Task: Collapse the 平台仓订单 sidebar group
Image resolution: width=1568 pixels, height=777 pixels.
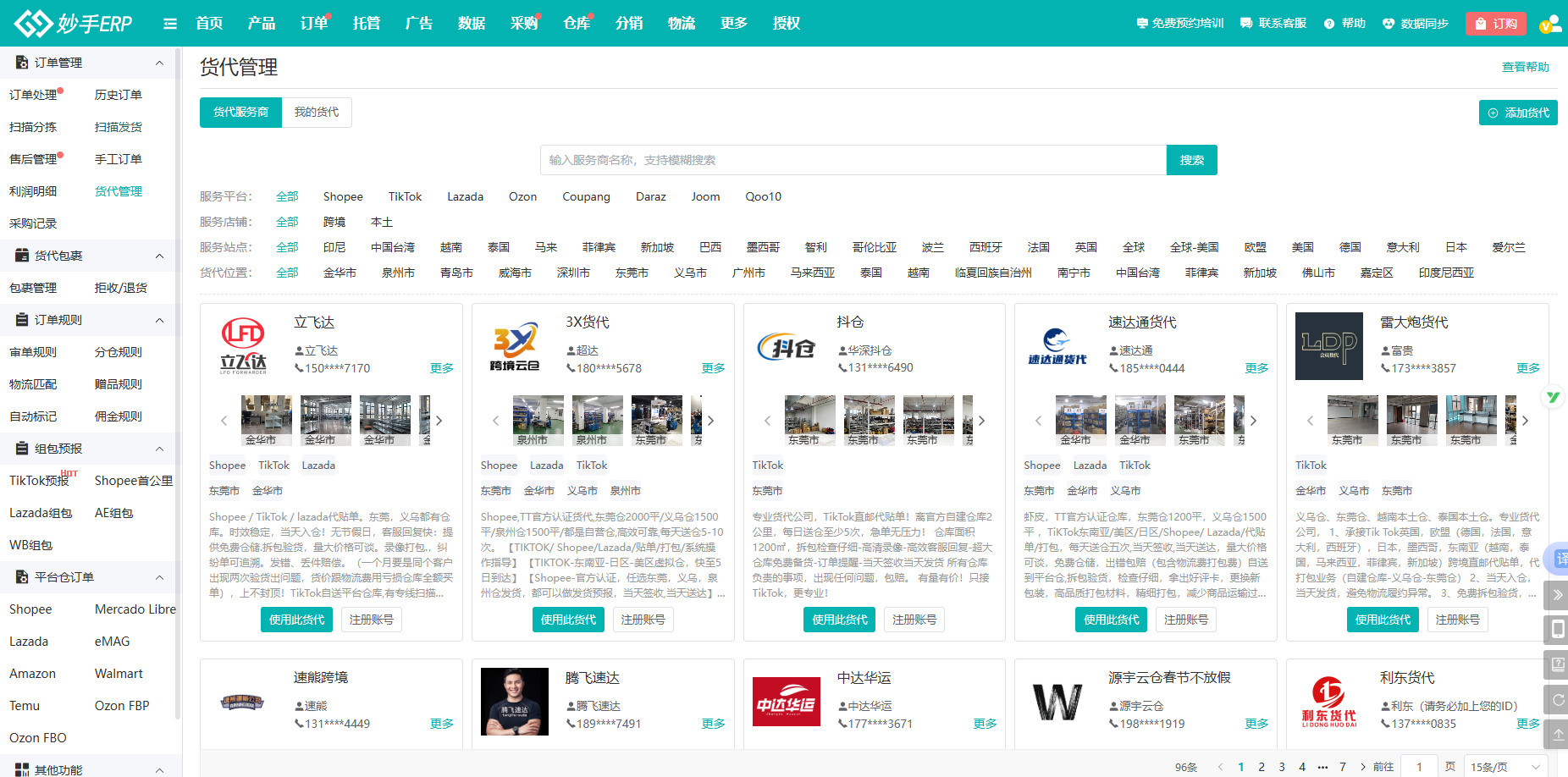Action: click(159, 577)
